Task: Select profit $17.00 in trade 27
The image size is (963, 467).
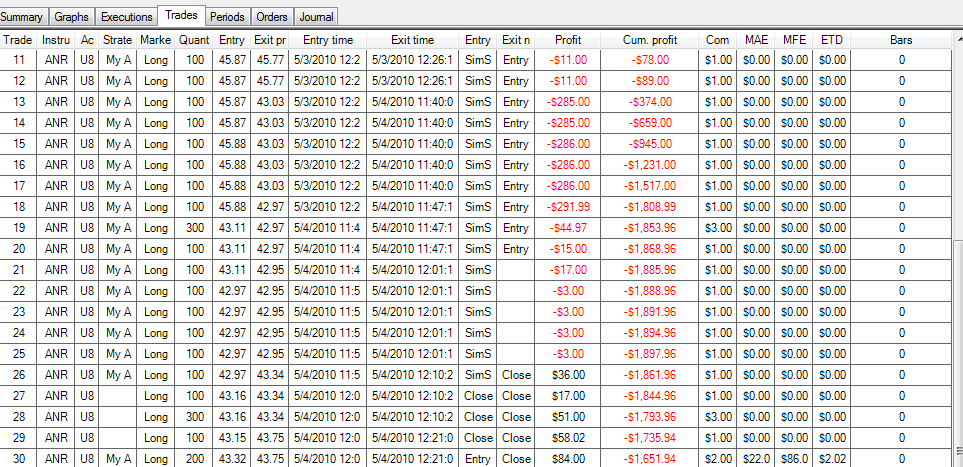Action: pyautogui.click(x=568, y=396)
